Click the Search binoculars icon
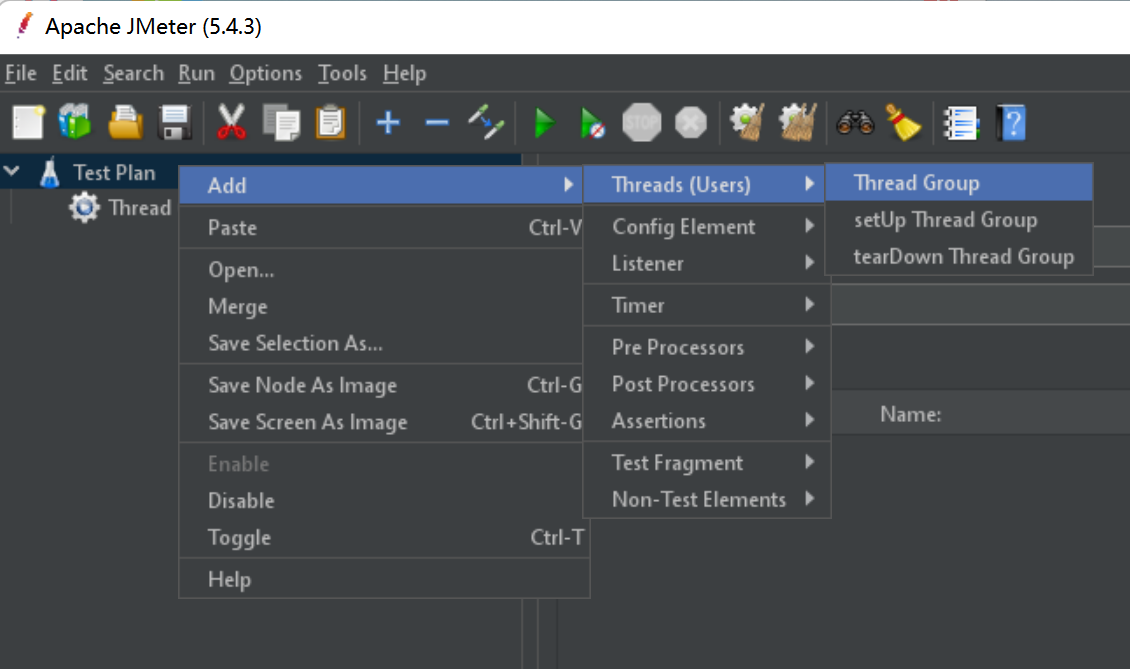This screenshot has width=1130, height=669. [x=855, y=123]
